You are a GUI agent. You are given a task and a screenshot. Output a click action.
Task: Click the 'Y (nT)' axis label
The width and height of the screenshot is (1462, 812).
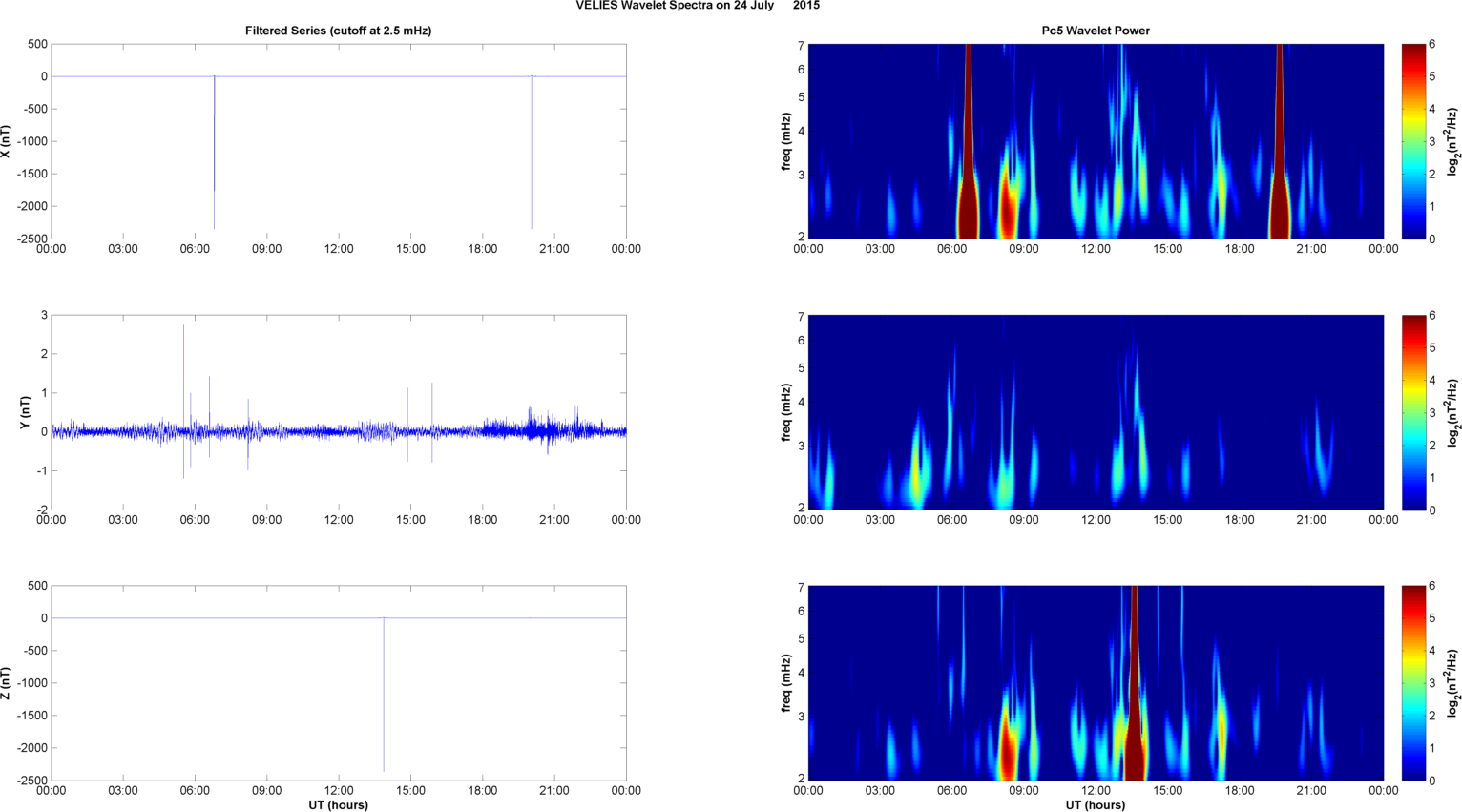27,412
